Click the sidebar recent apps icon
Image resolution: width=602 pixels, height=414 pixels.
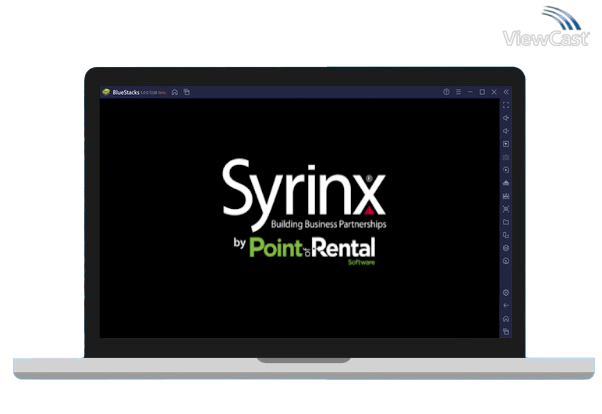[506, 331]
